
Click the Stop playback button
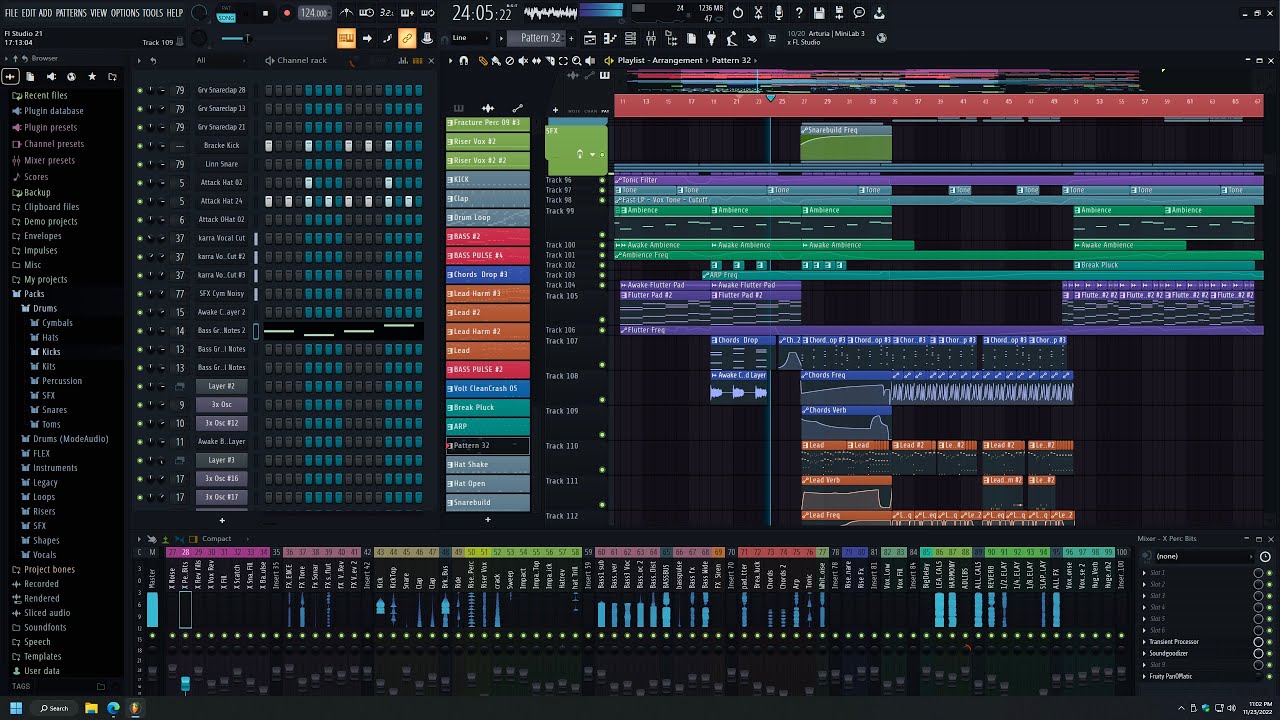pyautogui.click(x=265, y=13)
